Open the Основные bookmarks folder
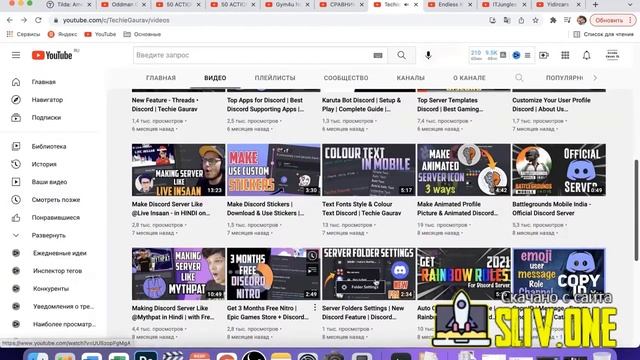 tap(142, 34)
